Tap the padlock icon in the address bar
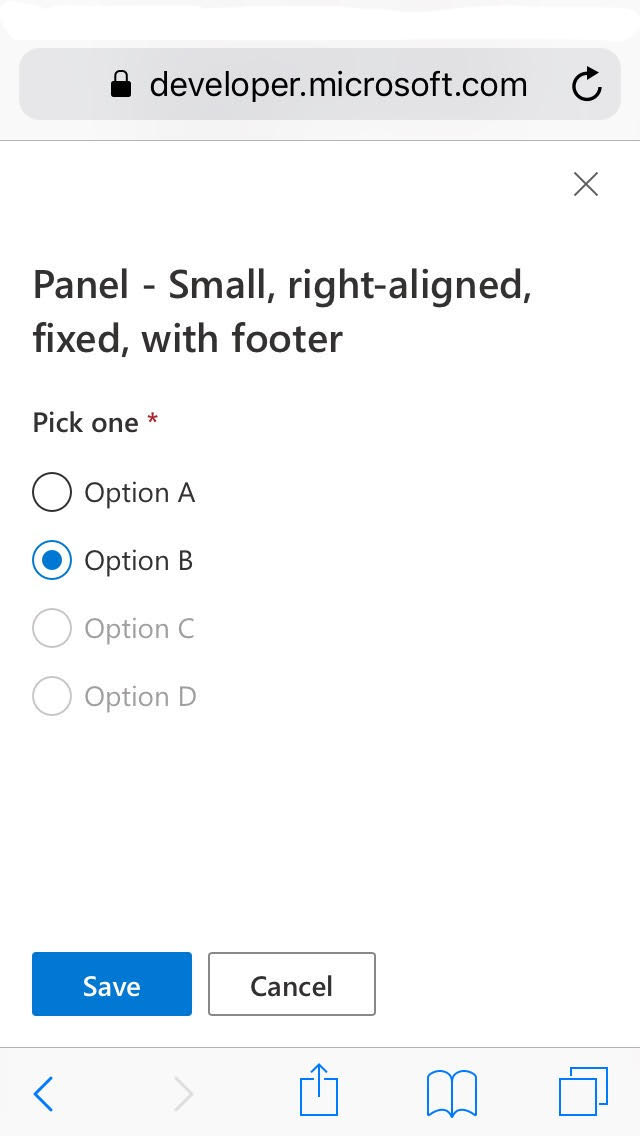 (x=120, y=84)
